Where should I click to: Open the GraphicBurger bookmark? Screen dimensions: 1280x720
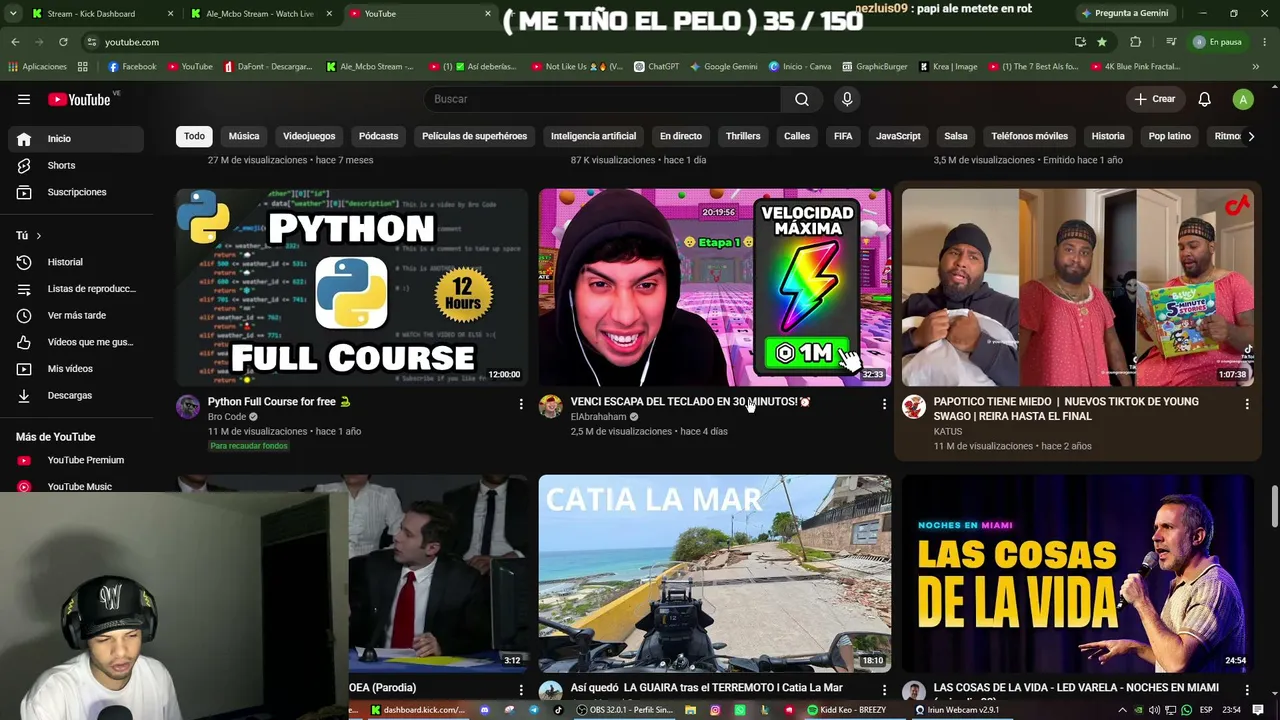[874, 67]
